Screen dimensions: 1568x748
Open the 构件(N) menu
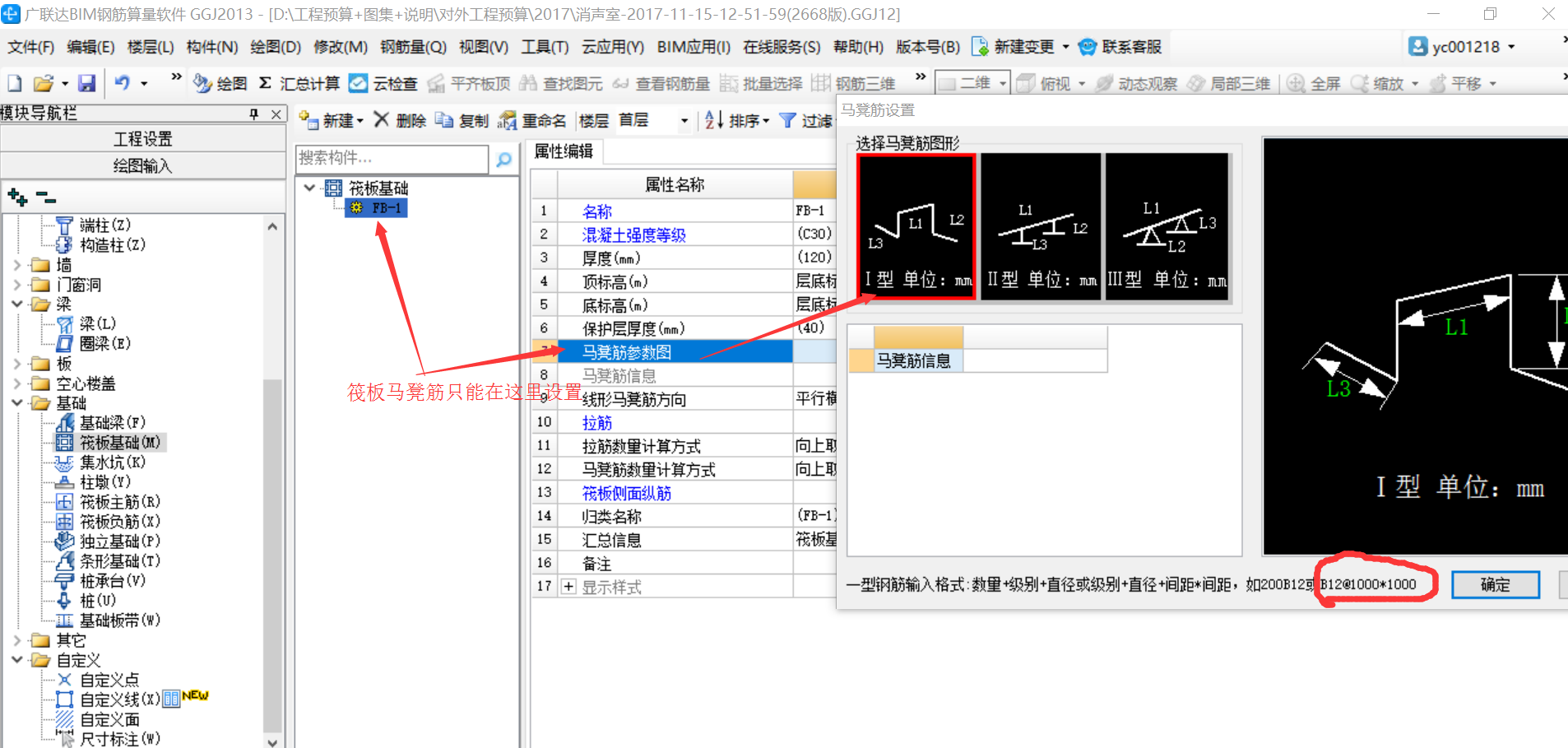click(211, 47)
